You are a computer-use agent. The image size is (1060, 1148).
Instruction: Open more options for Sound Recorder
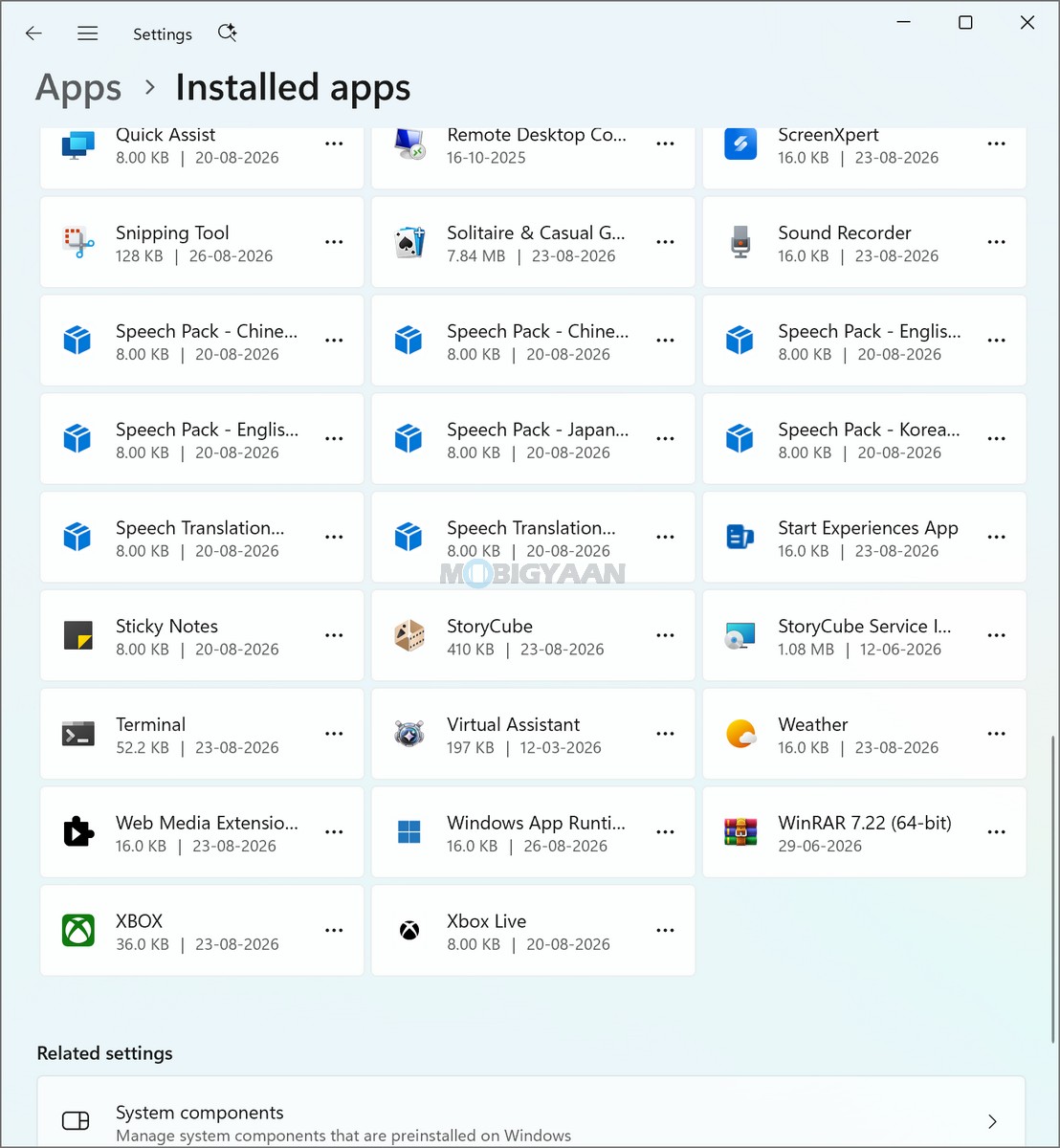tap(996, 243)
